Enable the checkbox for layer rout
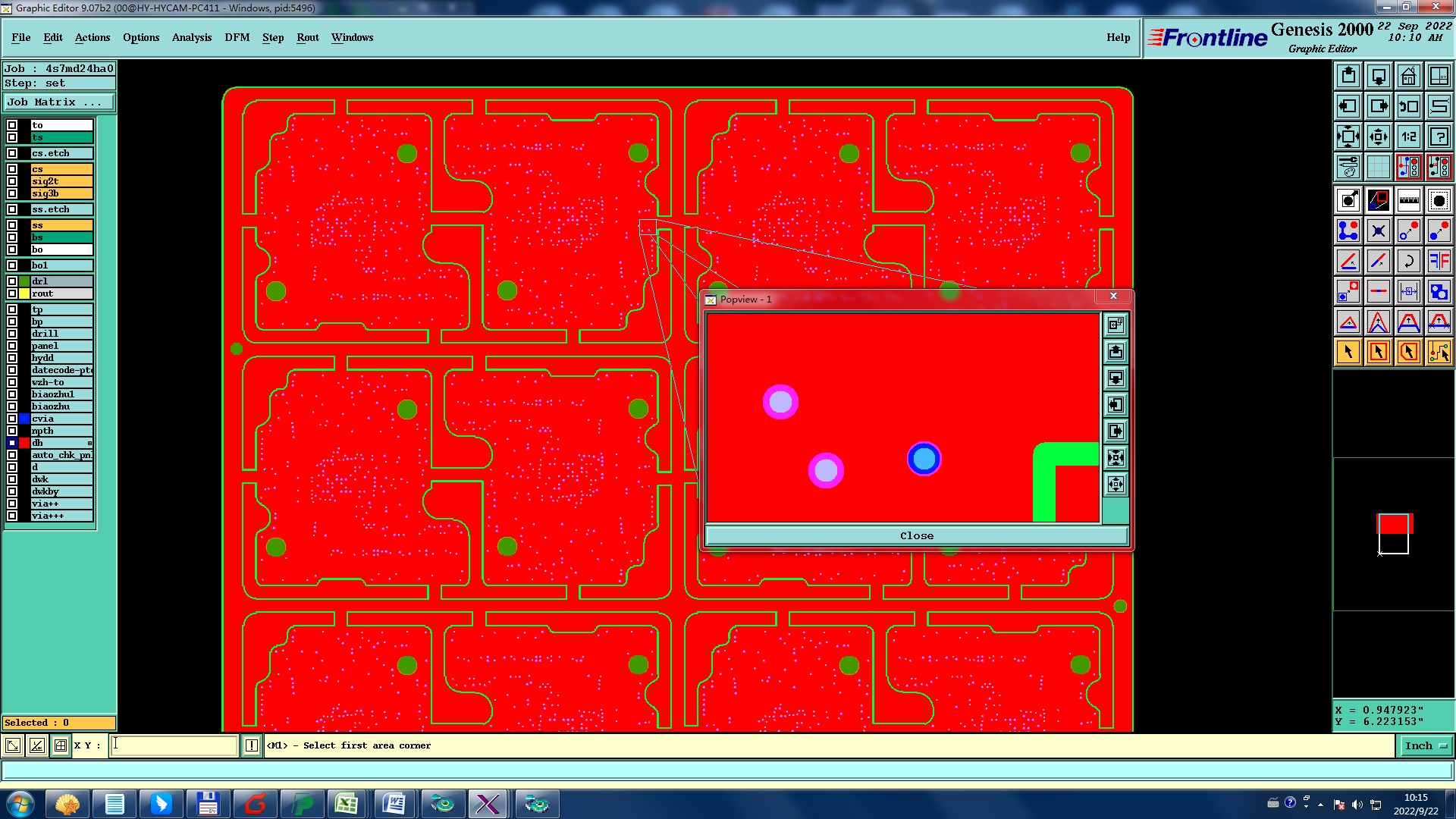This screenshot has width=1456, height=819. [x=12, y=293]
